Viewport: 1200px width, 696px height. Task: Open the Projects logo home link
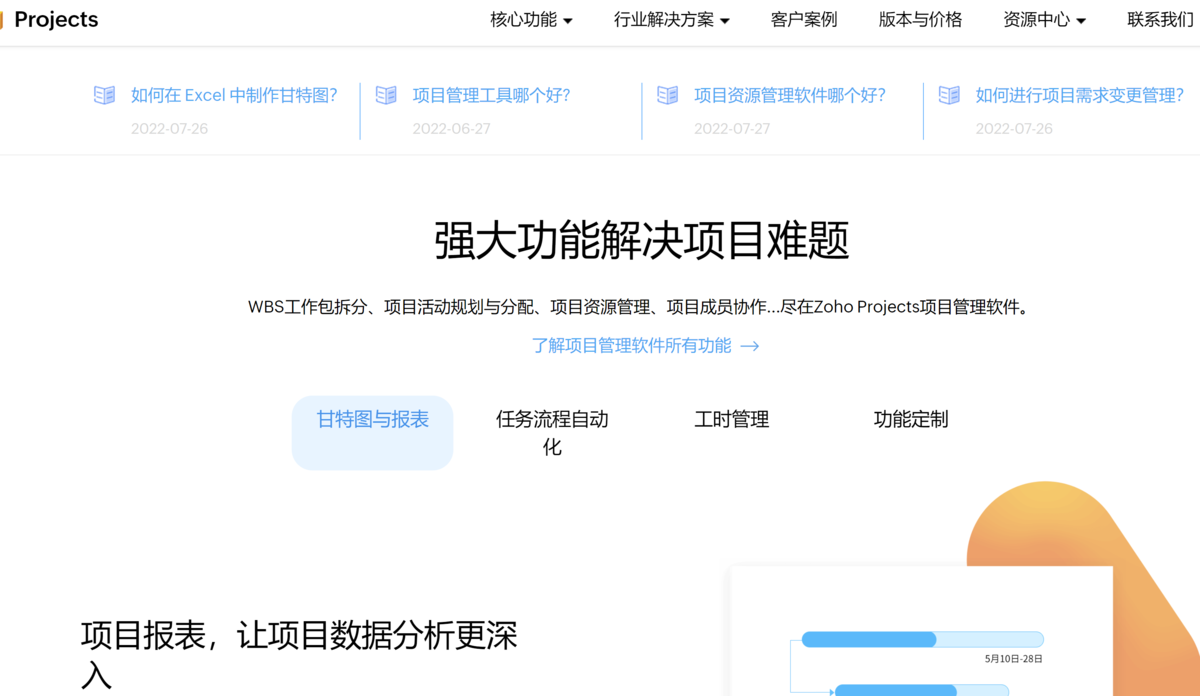pyautogui.click(x=50, y=19)
